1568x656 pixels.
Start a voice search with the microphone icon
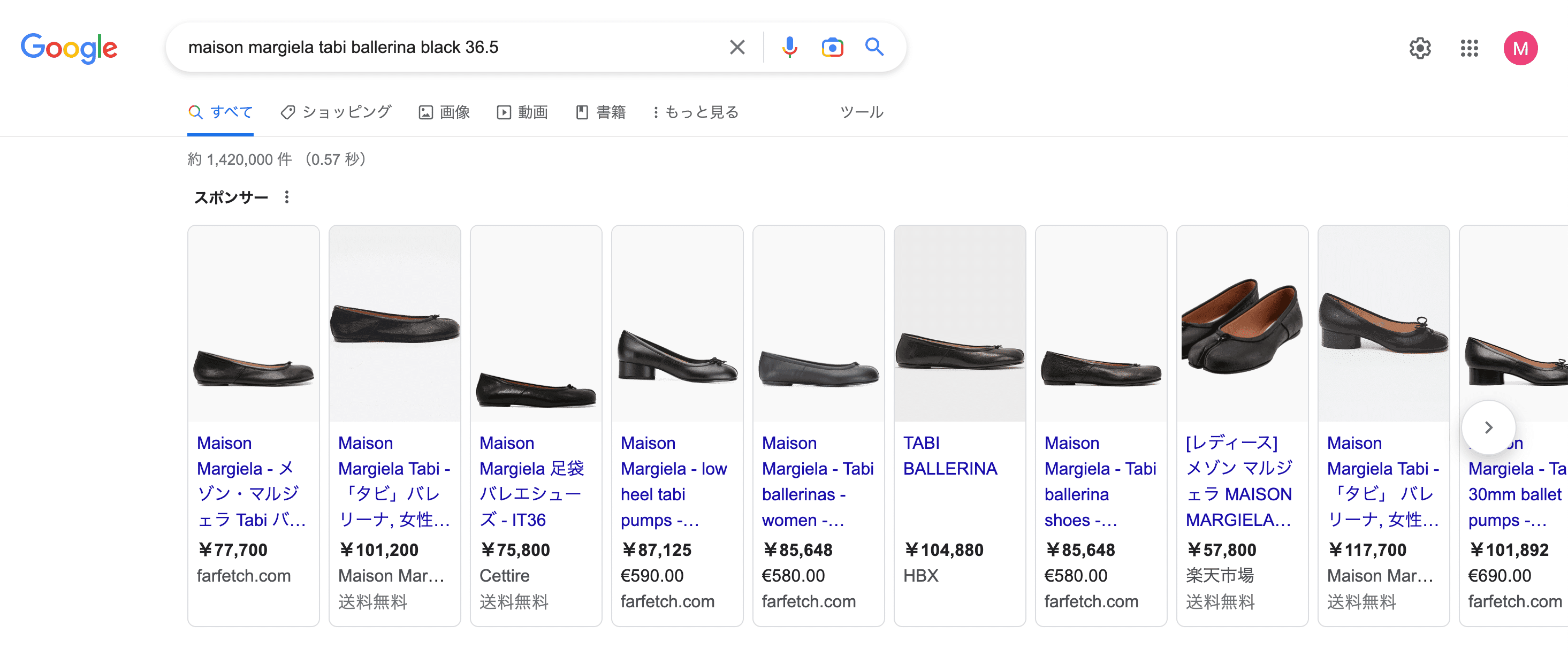click(788, 47)
